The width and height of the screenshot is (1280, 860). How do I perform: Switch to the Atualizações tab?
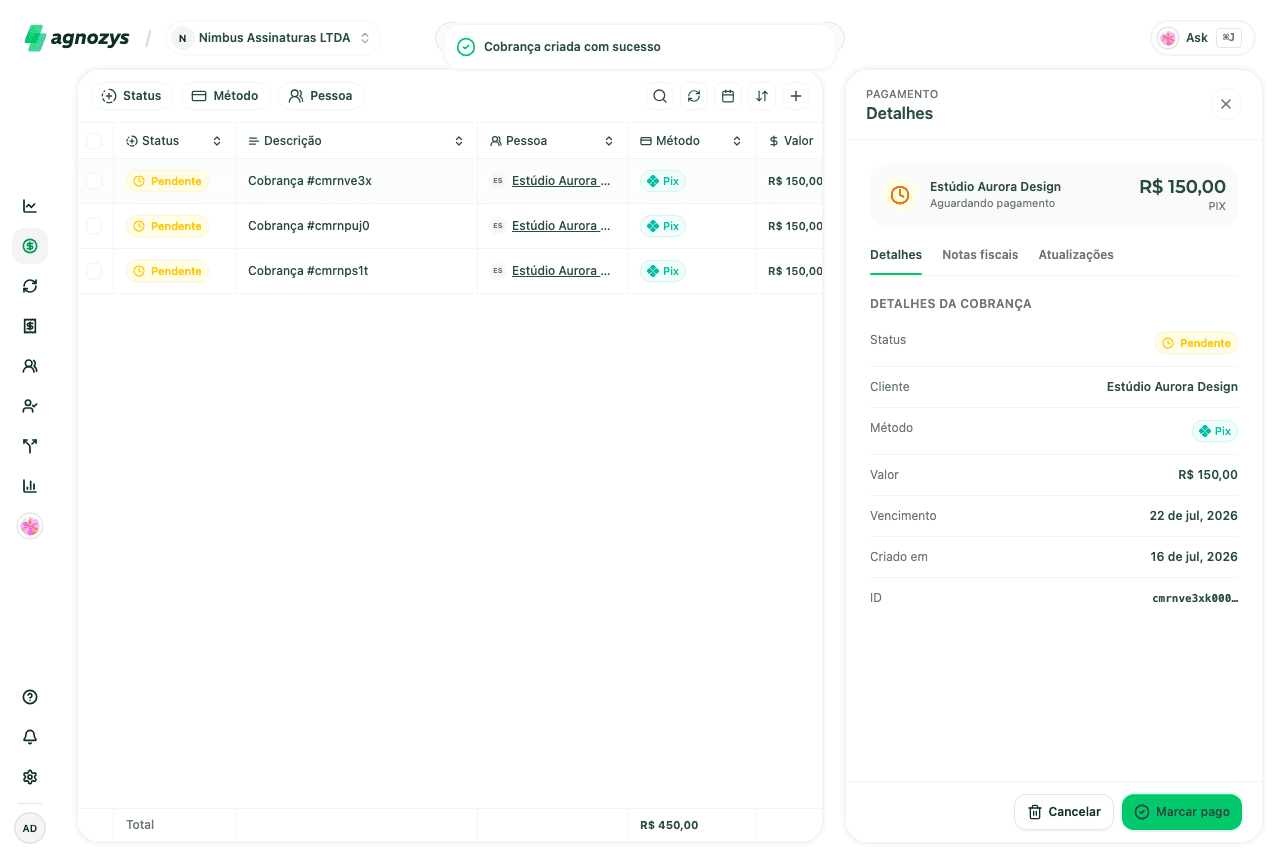pyautogui.click(x=1076, y=255)
